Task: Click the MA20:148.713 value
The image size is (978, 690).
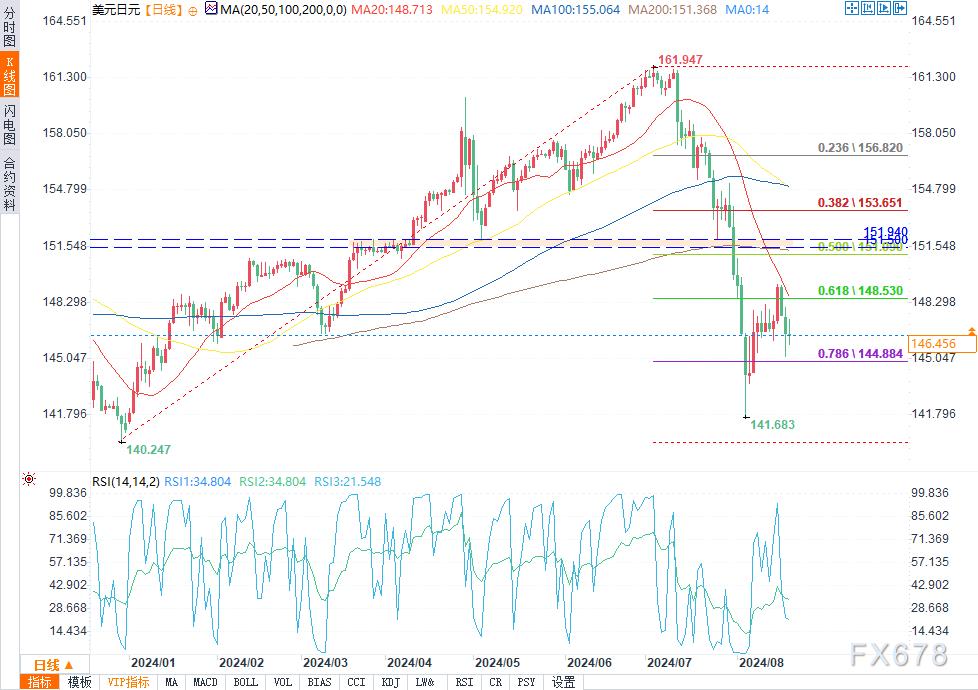Action: coord(392,10)
